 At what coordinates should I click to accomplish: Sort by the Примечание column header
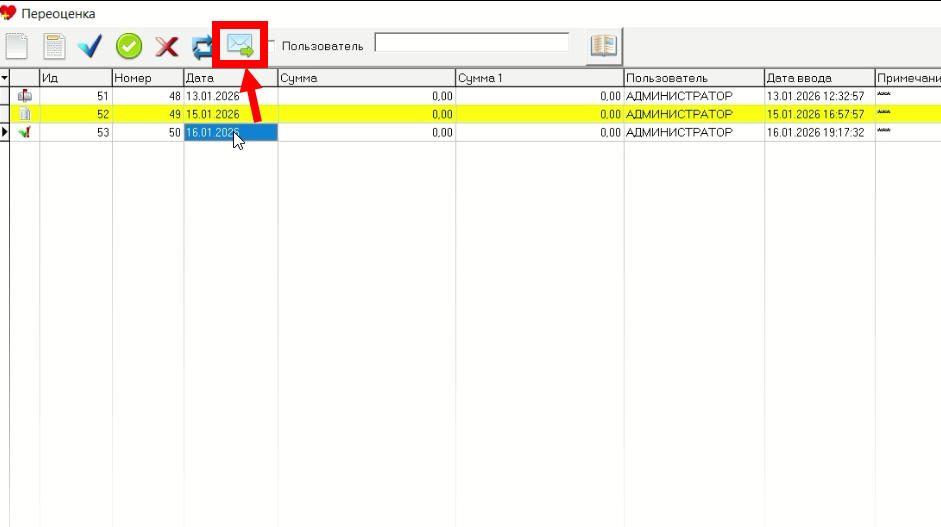click(x=908, y=78)
